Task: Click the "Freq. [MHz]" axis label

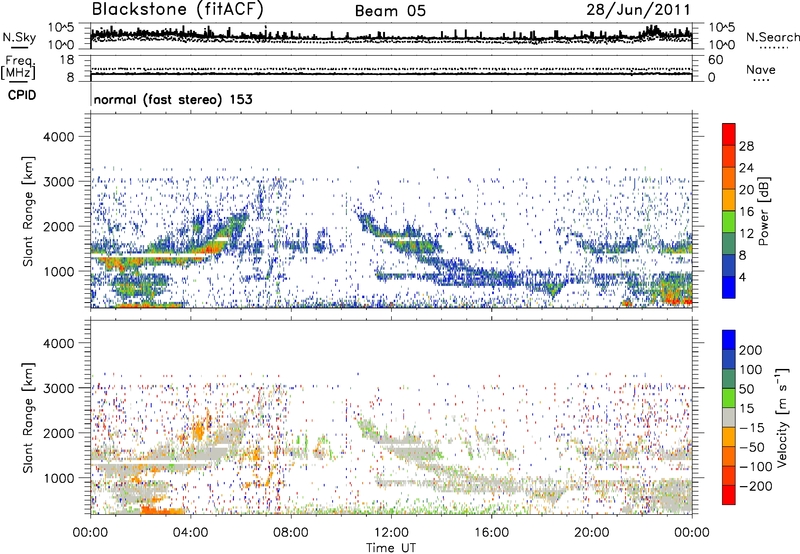Action: tap(18, 67)
